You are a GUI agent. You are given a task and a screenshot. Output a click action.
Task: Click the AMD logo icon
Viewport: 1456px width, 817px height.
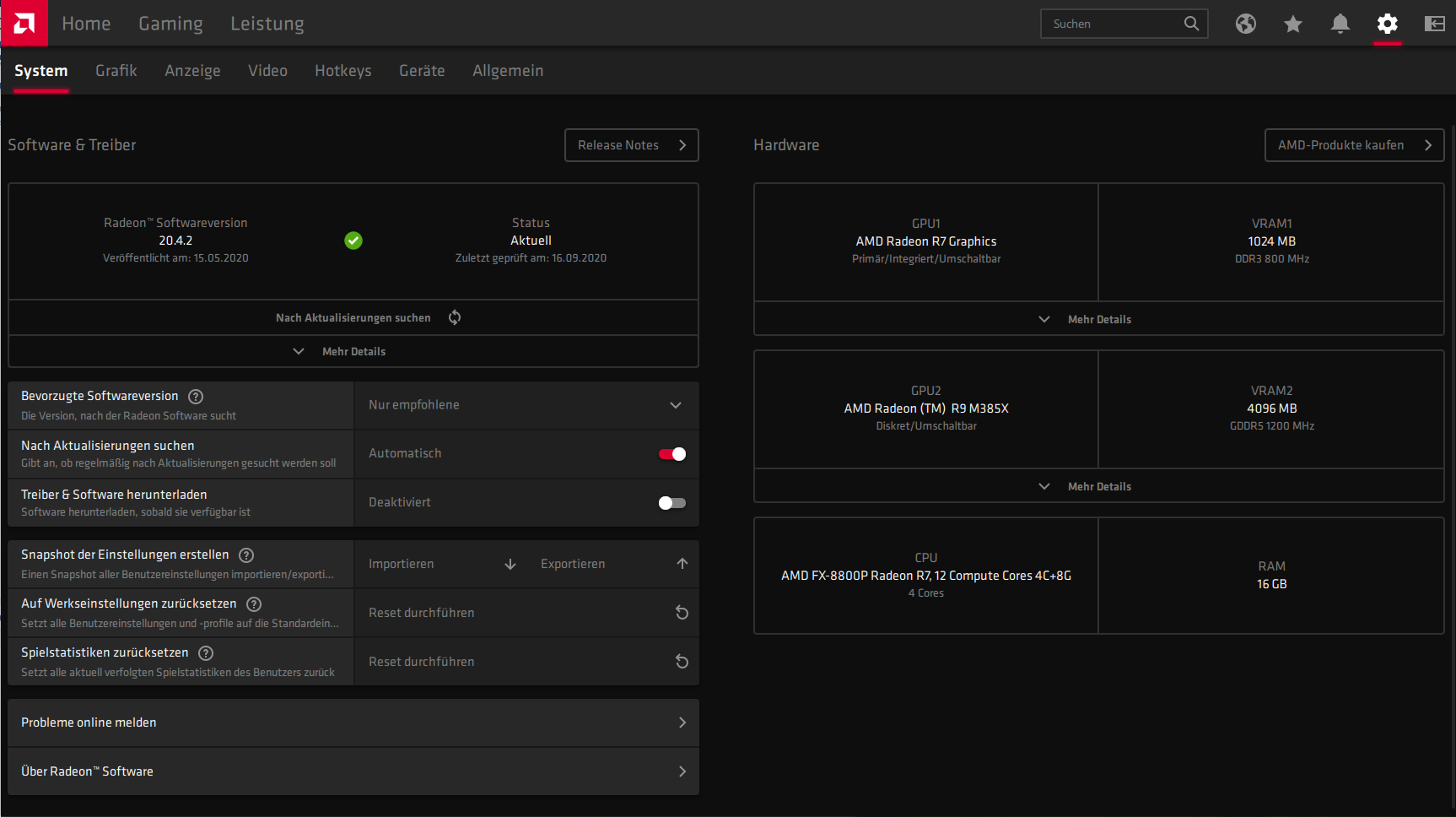point(24,23)
